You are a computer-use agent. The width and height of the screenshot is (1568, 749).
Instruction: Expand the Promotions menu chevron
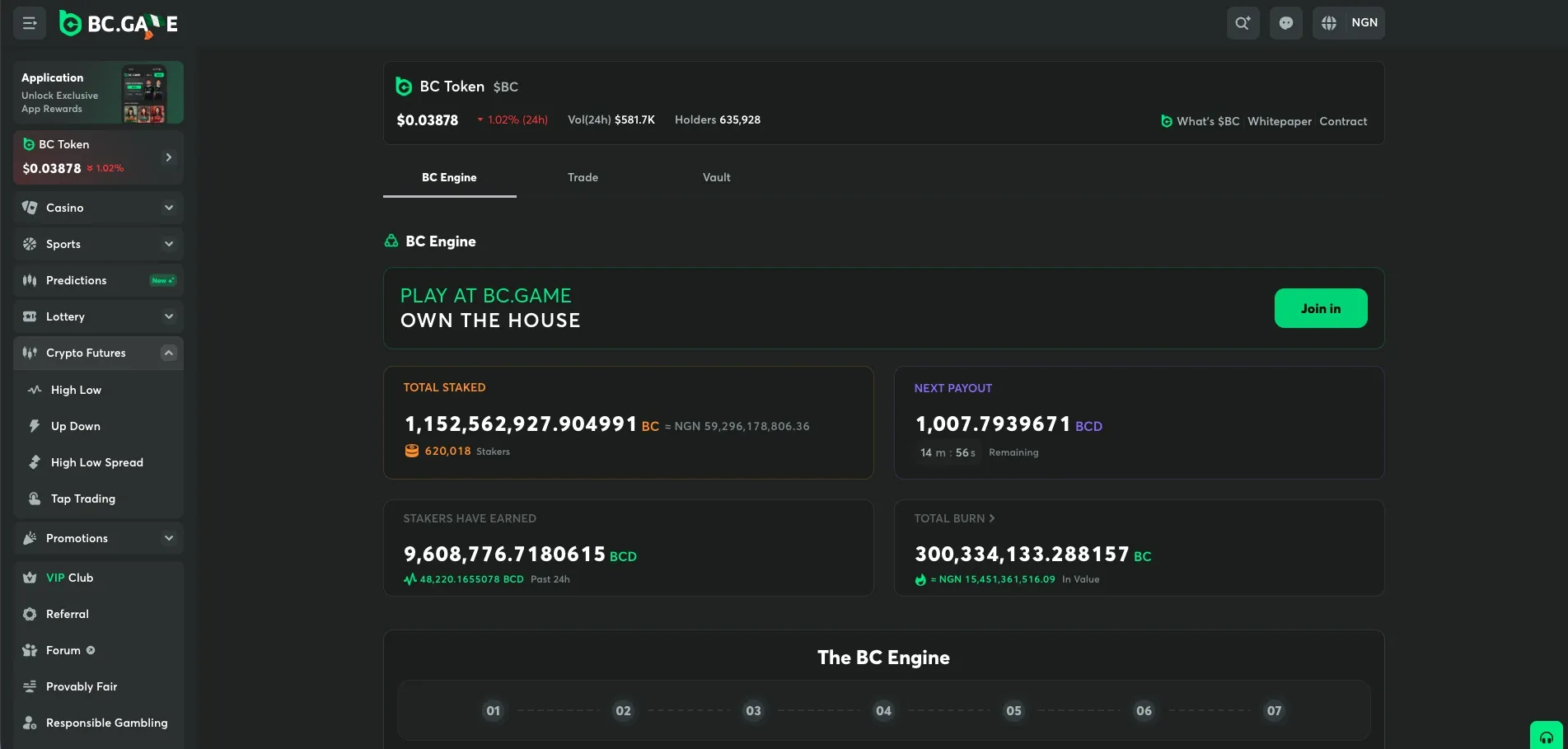pos(169,538)
